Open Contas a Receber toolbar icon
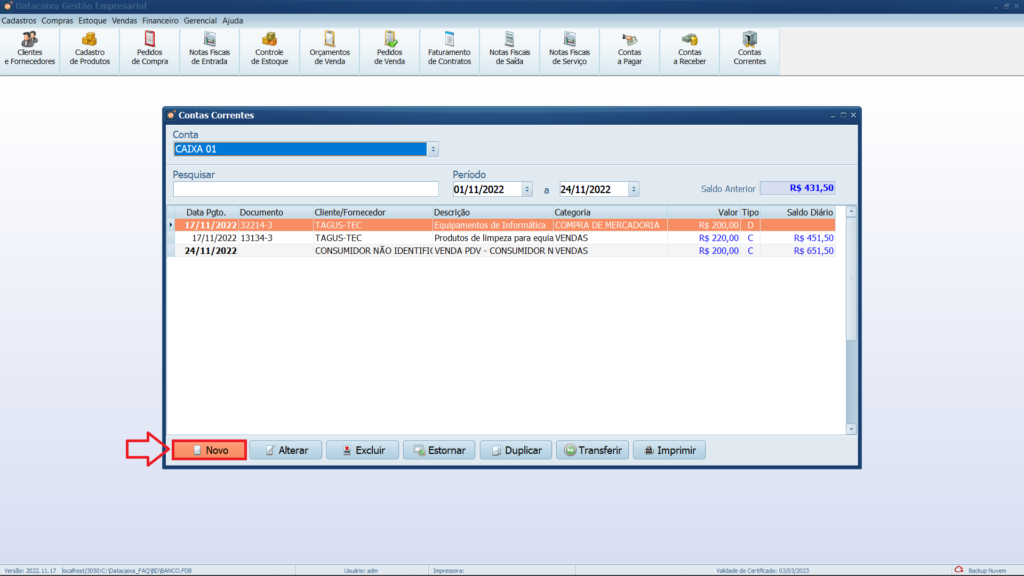Screen dimensions: 1024x576 [689, 49]
